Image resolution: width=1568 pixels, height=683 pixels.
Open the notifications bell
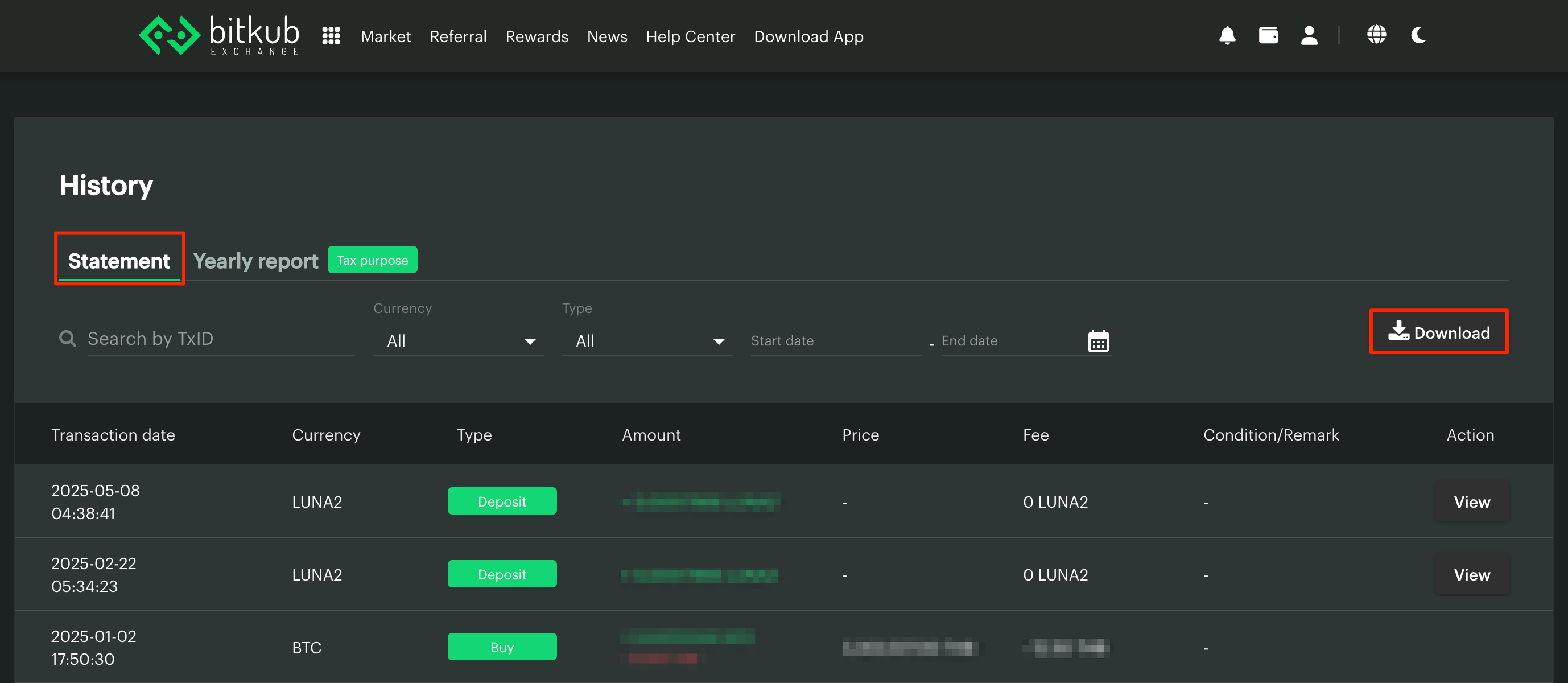pos(1227,35)
